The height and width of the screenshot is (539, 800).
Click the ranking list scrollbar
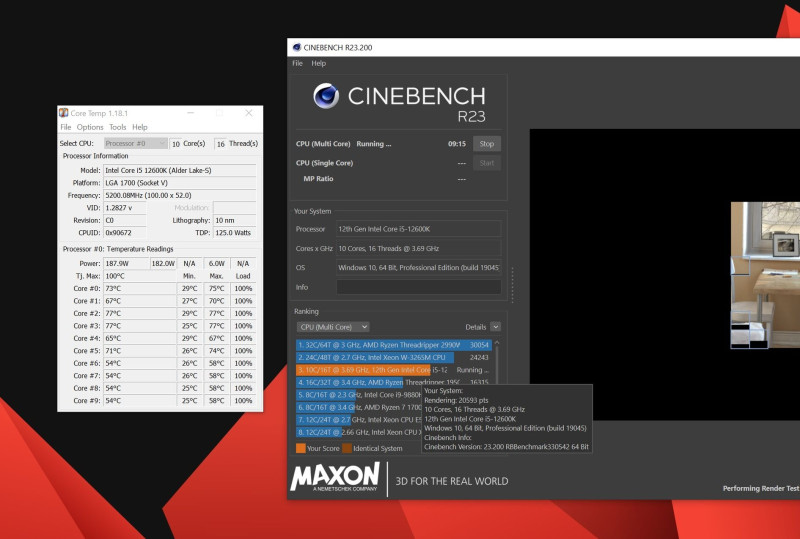tap(497, 362)
